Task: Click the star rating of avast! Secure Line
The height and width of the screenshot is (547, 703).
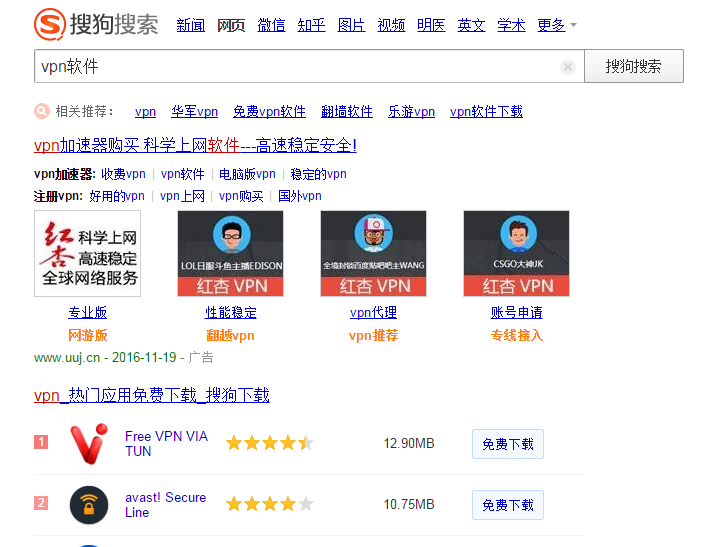Action: click(x=269, y=504)
